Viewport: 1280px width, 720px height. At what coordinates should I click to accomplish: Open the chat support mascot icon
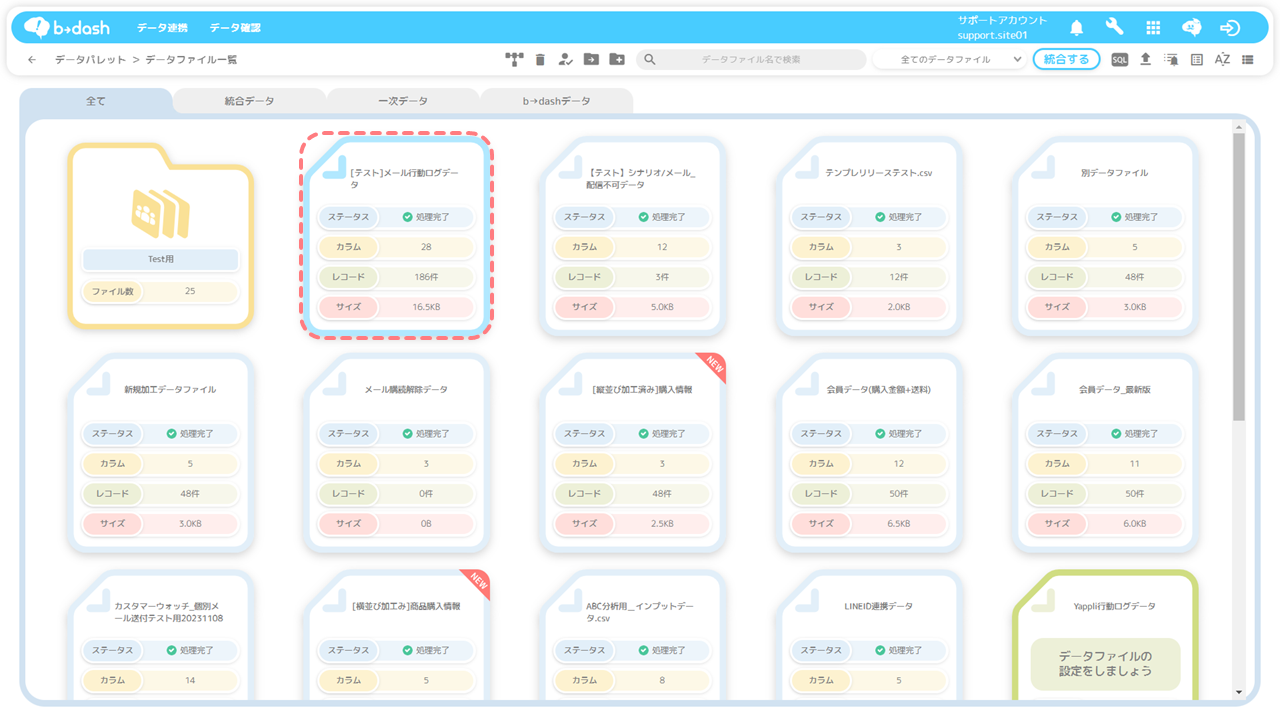click(x=1192, y=28)
